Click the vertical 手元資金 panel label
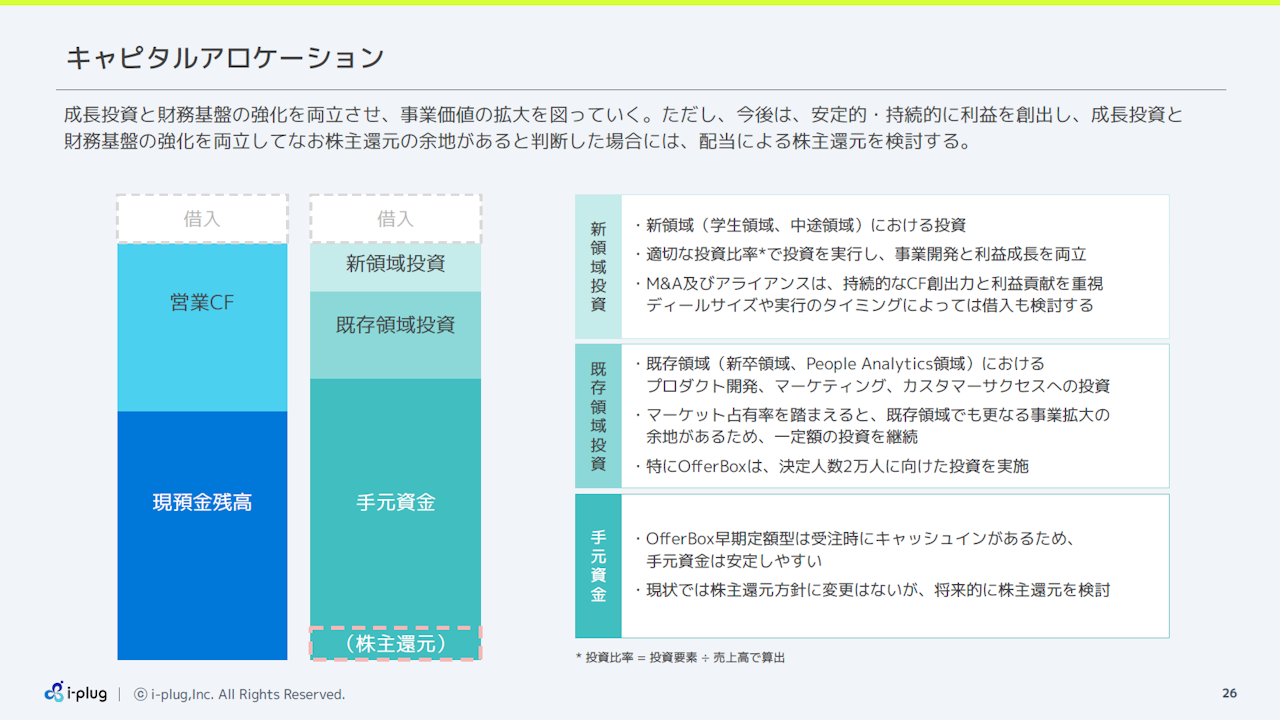Viewport: 1280px width, 720px height. pyautogui.click(x=598, y=566)
